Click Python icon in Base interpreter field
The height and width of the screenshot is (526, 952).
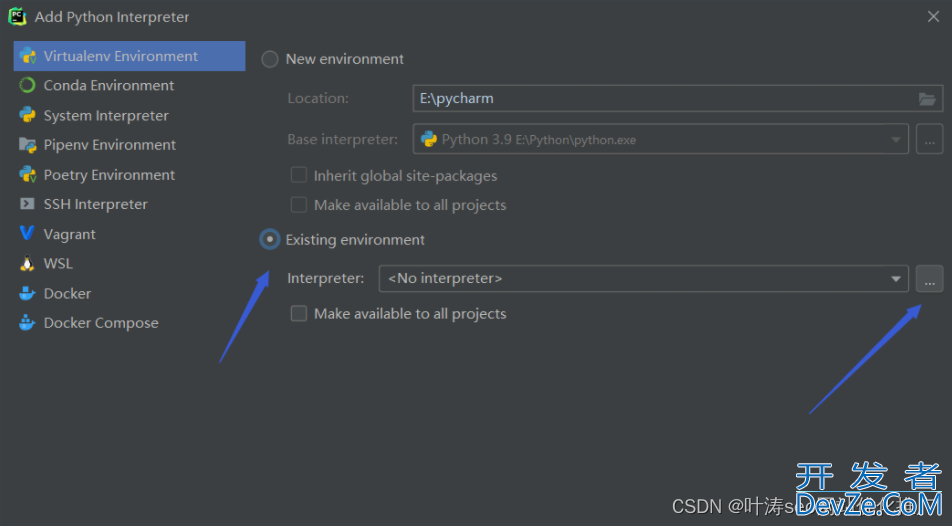[429, 139]
